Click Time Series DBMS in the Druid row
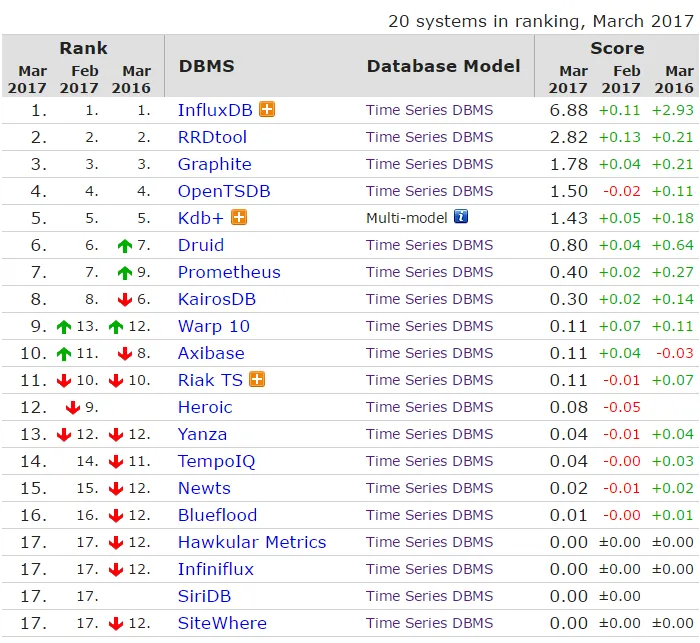This screenshot has height=643, width=700. 429,245
